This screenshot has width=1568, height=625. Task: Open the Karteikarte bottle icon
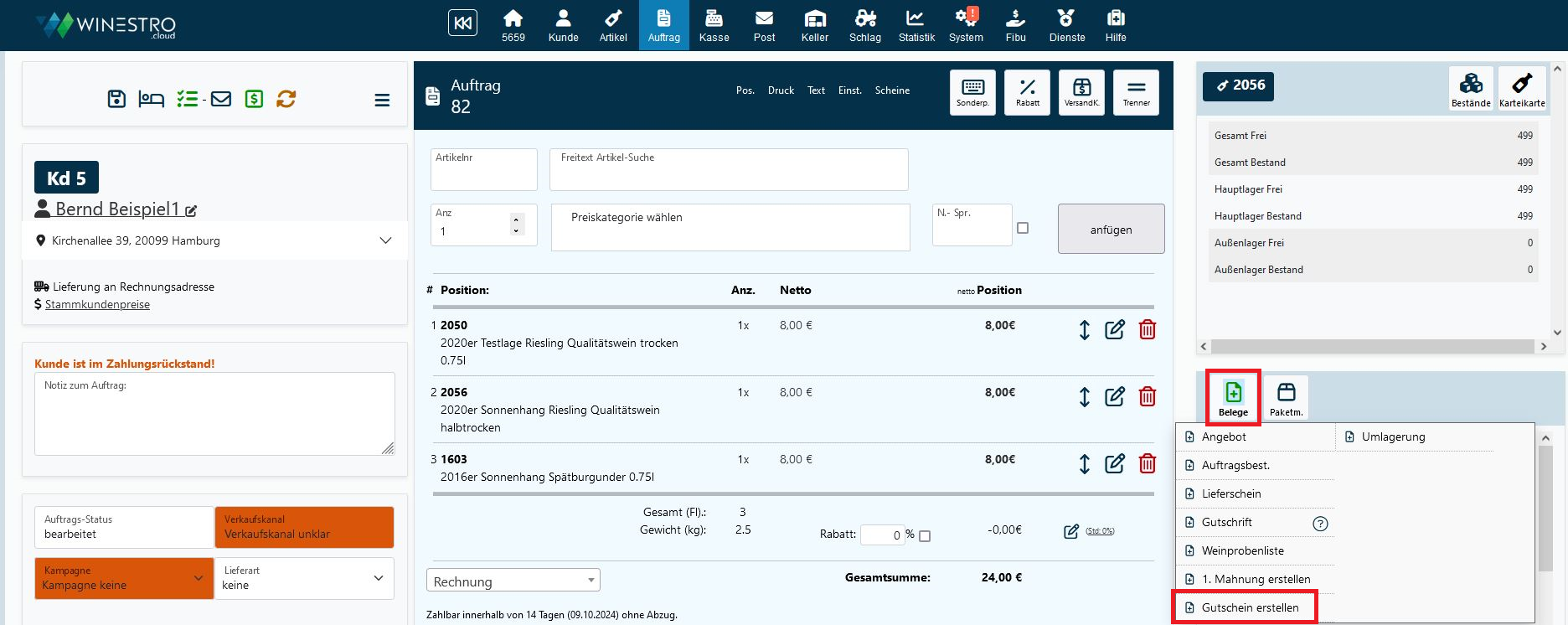coord(1522,88)
